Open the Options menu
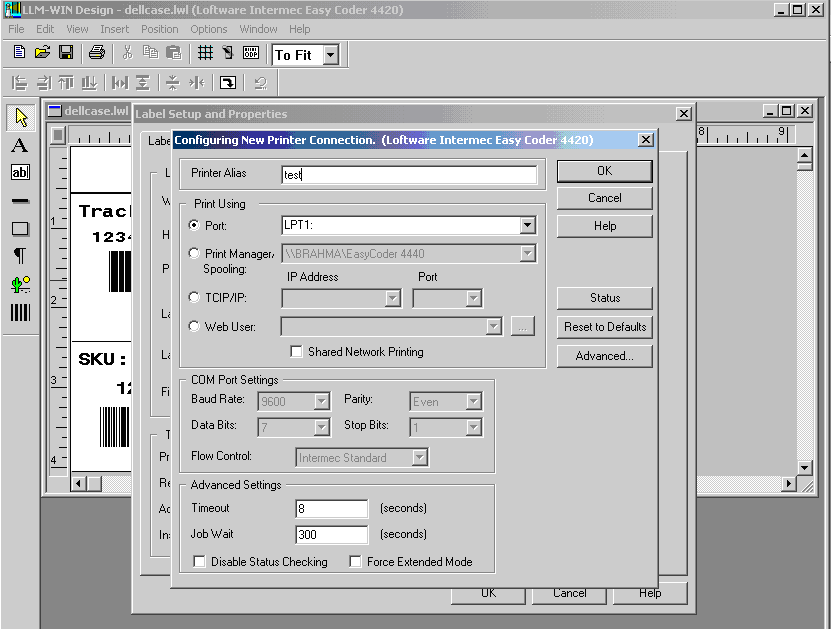 (209, 29)
